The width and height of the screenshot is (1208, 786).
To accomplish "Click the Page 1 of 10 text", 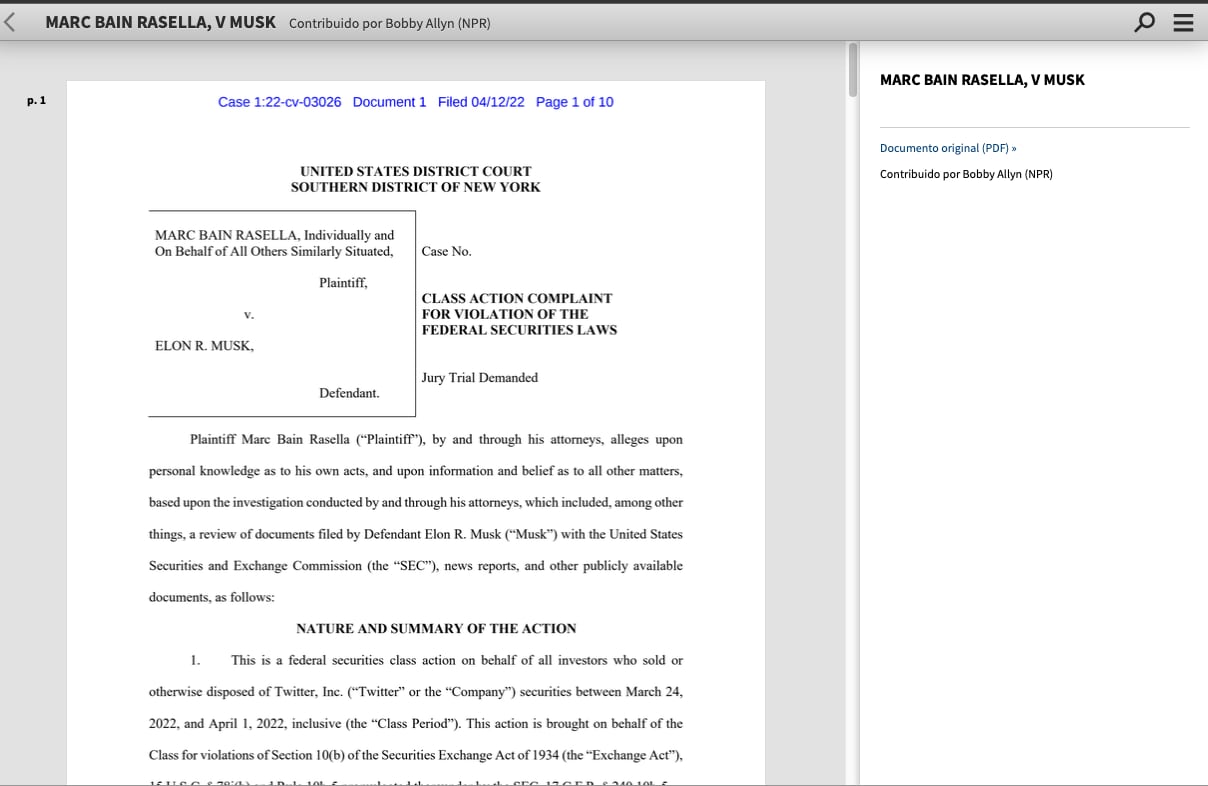I will tap(574, 102).
